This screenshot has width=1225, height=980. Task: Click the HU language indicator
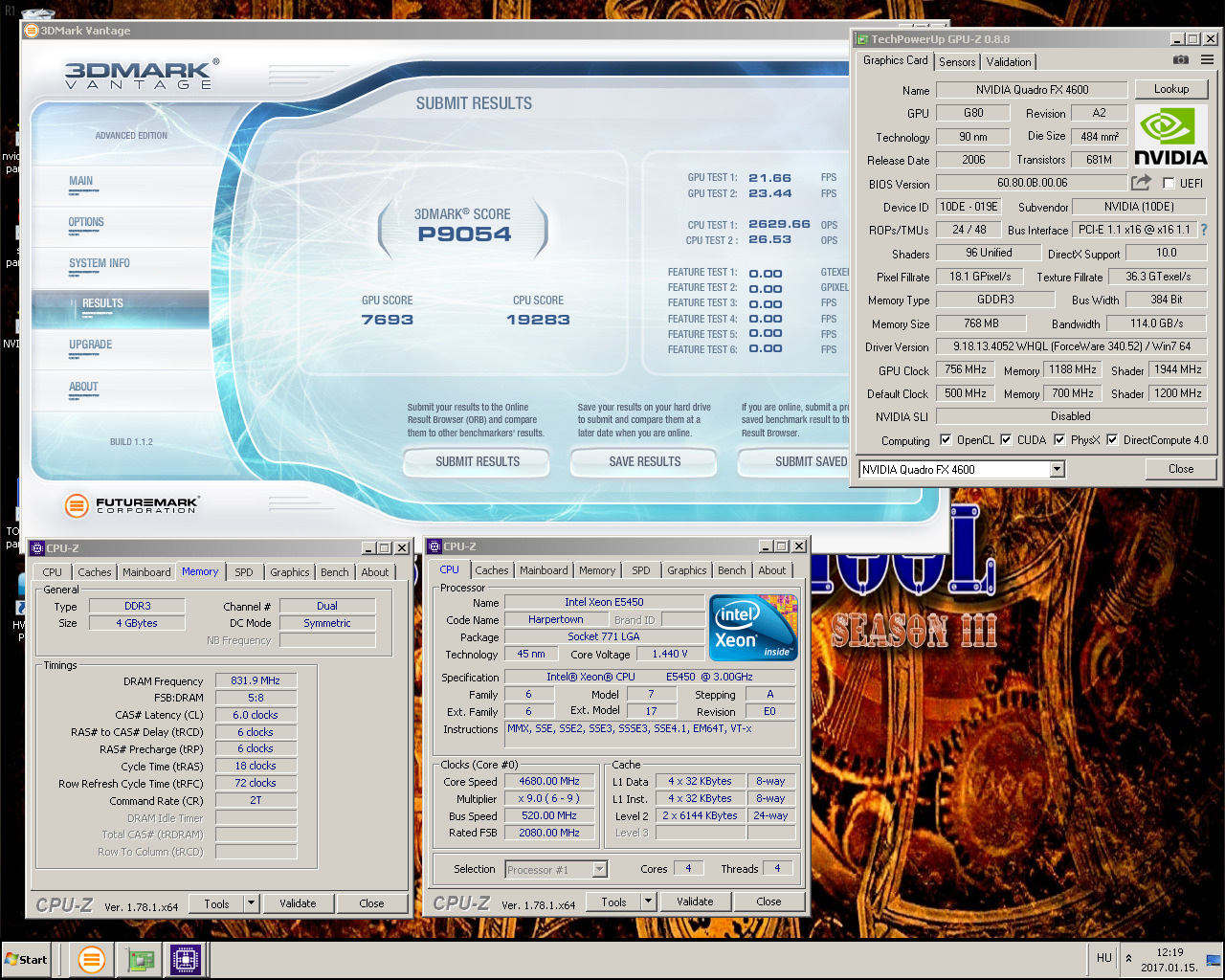[1104, 958]
